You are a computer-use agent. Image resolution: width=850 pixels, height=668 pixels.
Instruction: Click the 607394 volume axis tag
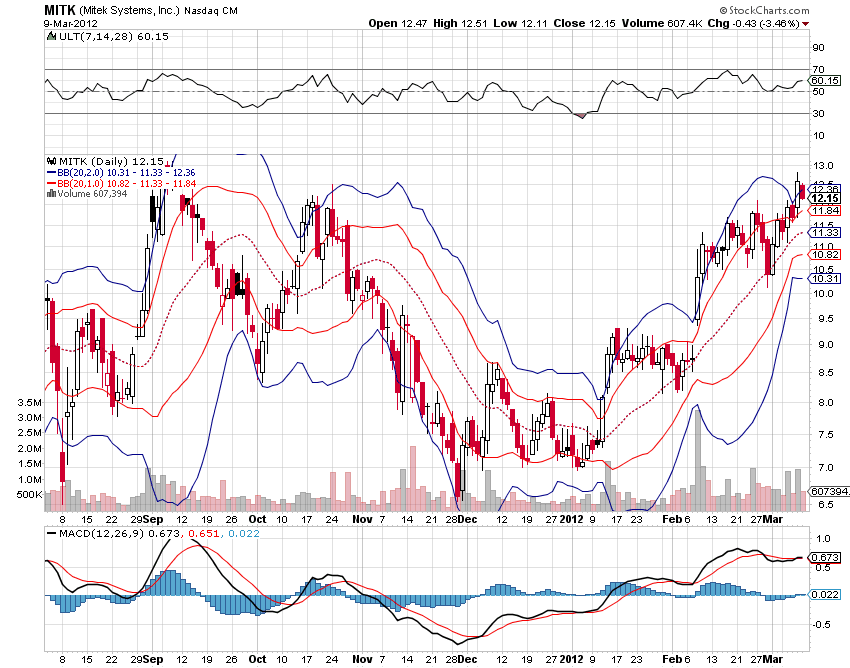(829, 491)
